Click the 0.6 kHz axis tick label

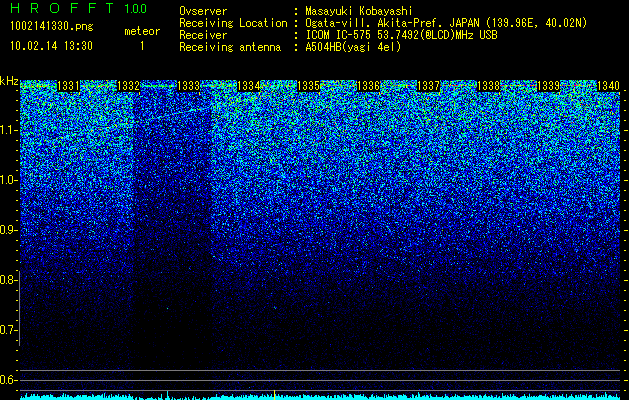8,380
